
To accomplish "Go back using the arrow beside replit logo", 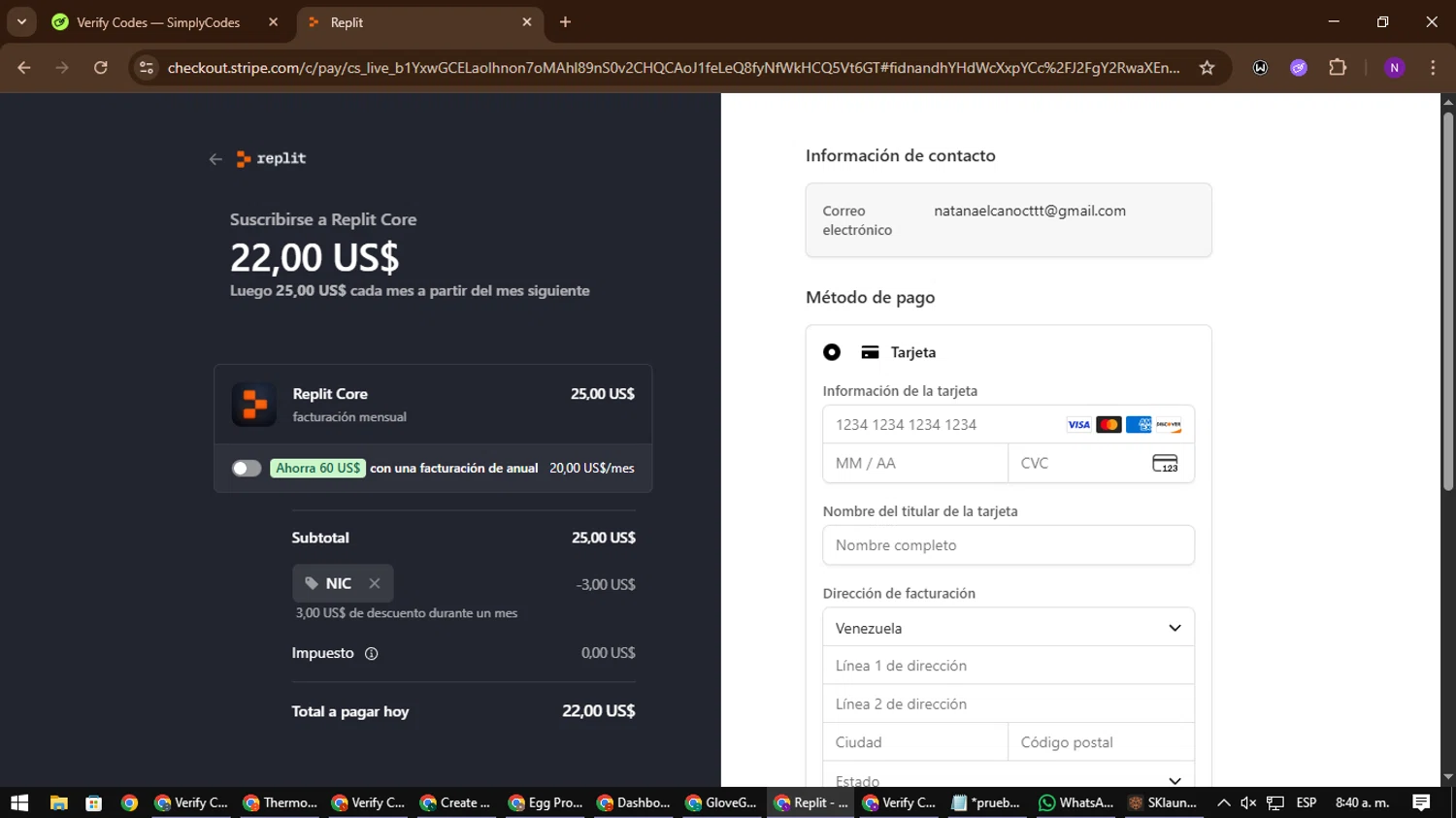I will coord(215,159).
